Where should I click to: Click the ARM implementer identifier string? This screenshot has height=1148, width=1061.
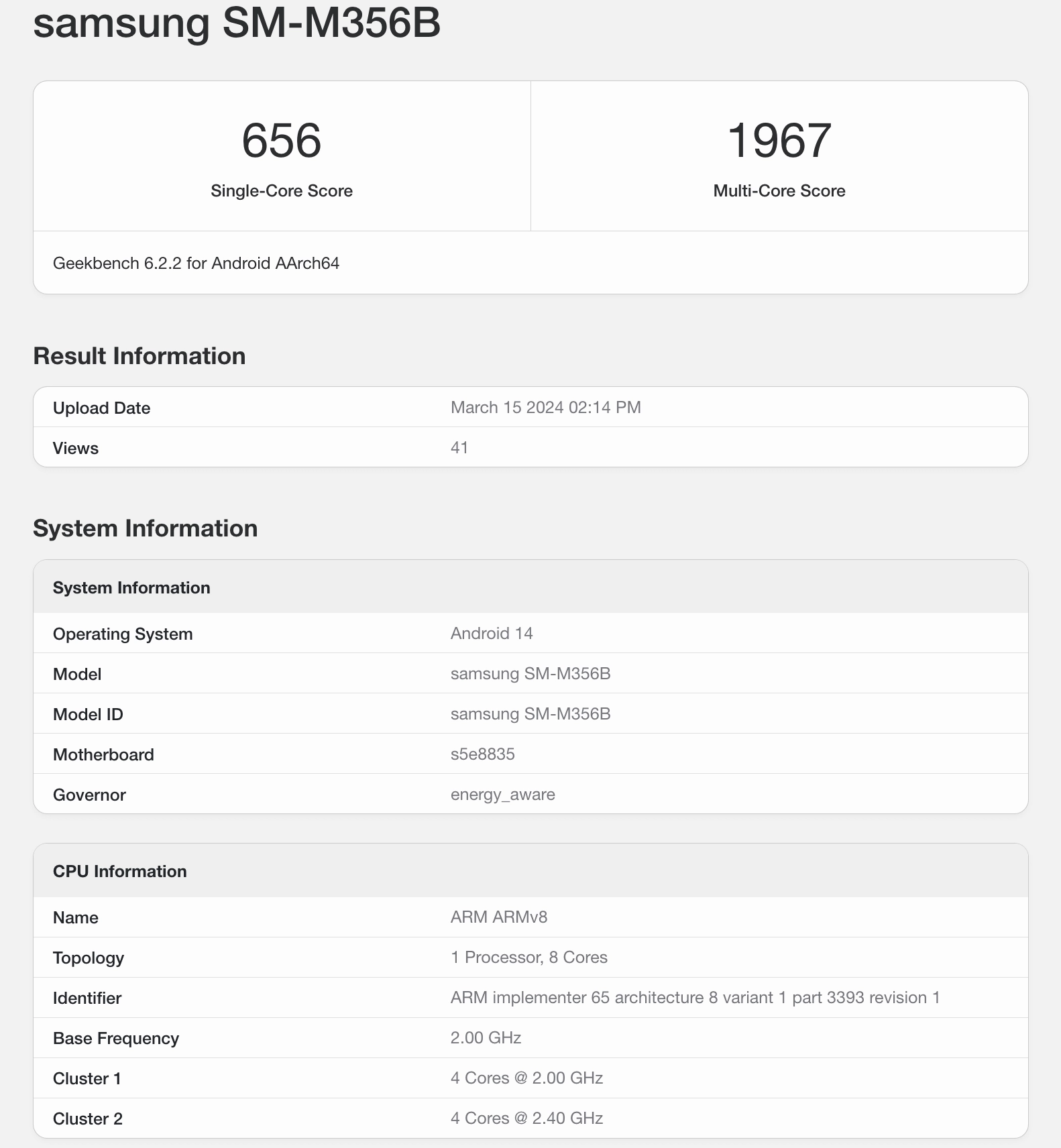click(x=695, y=998)
